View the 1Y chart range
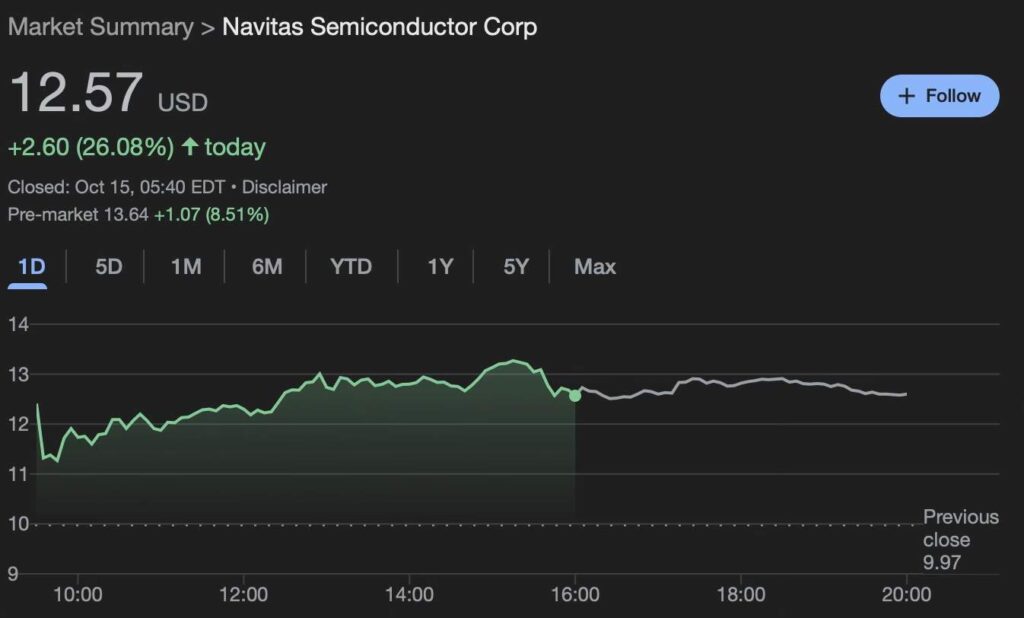The image size is (1024, 618). pos(440,267)
